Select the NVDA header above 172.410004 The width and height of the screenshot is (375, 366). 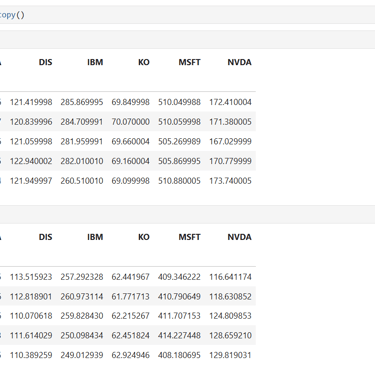point(239,62)
